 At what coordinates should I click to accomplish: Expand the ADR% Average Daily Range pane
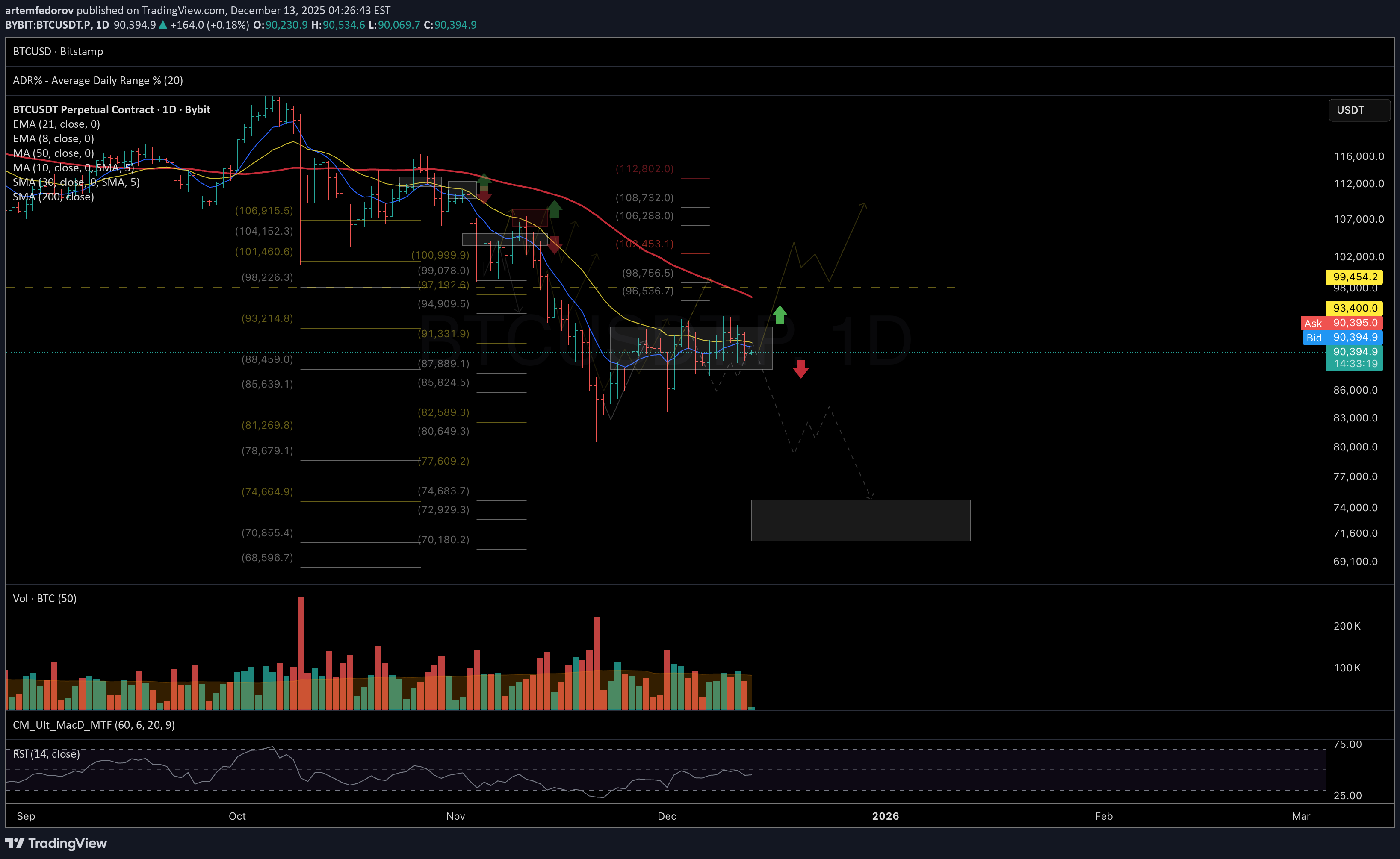[x=98, y=81]
